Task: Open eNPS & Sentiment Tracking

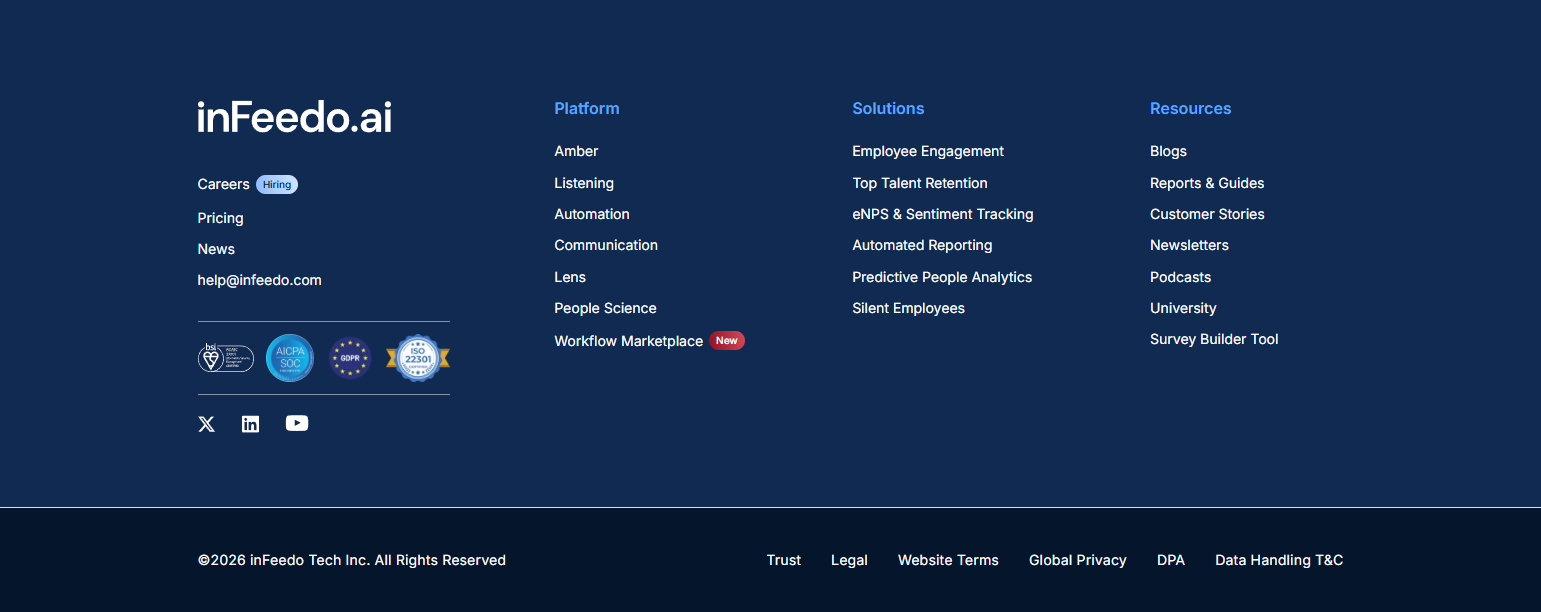Action: 942,214
